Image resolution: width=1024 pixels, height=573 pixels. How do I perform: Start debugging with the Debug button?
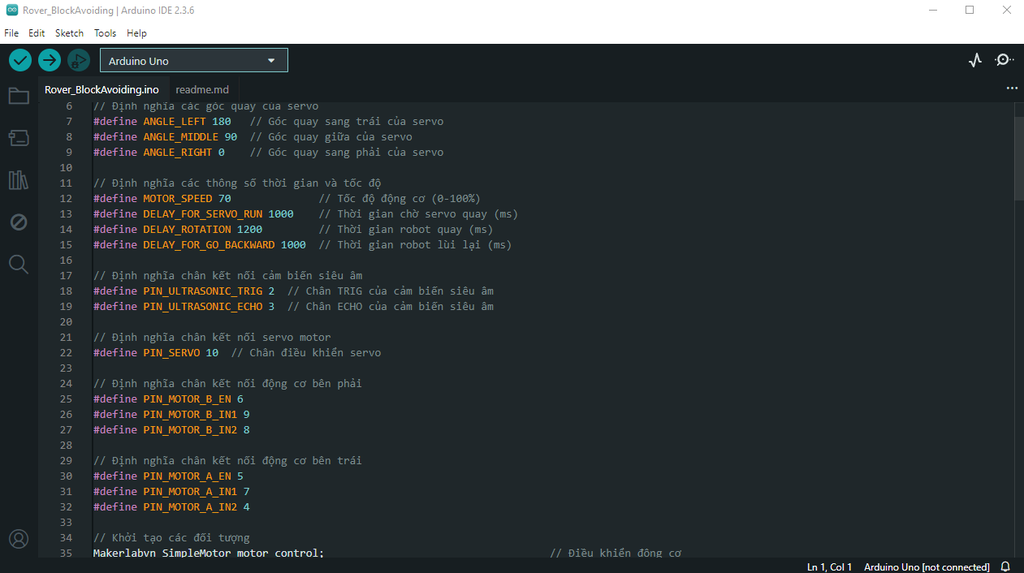pyautogui.click(x=78, y=60)
